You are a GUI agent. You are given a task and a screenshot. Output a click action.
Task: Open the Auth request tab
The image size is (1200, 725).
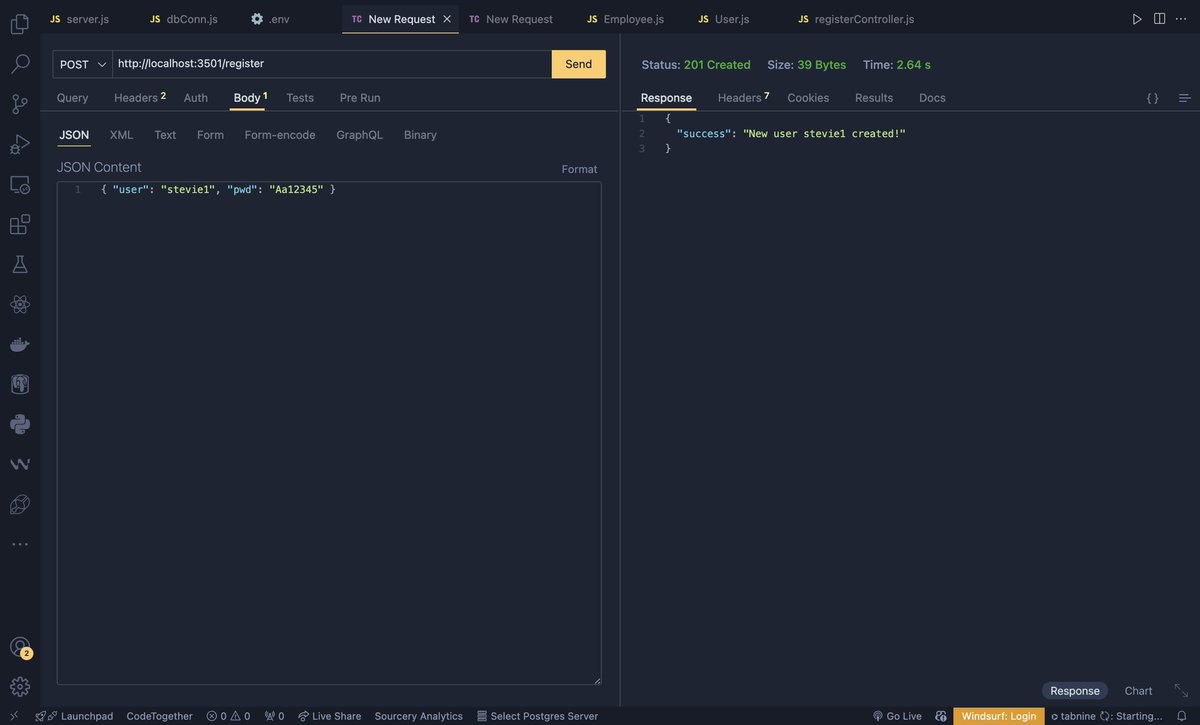196,98
